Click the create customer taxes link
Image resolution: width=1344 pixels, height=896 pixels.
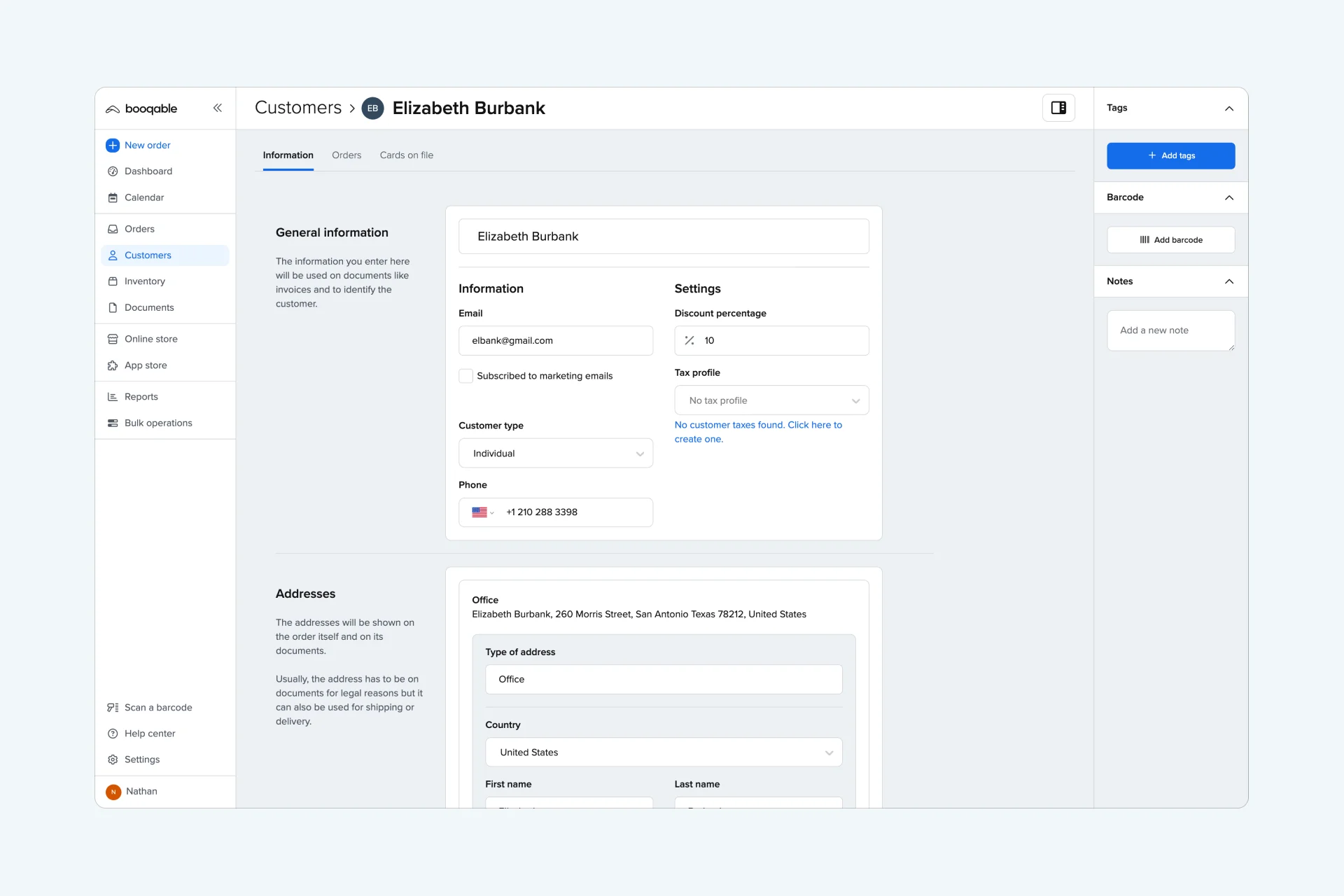click(x=758, y=432)
